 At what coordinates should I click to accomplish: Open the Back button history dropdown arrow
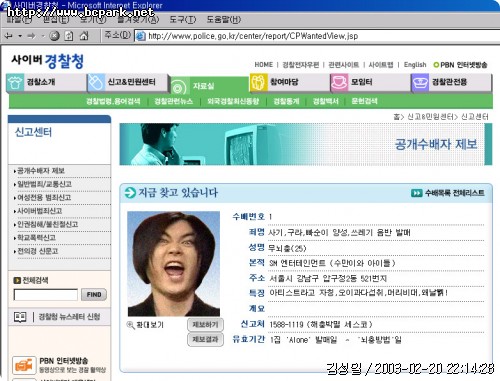pyautogui.click(x=20, y=36)
